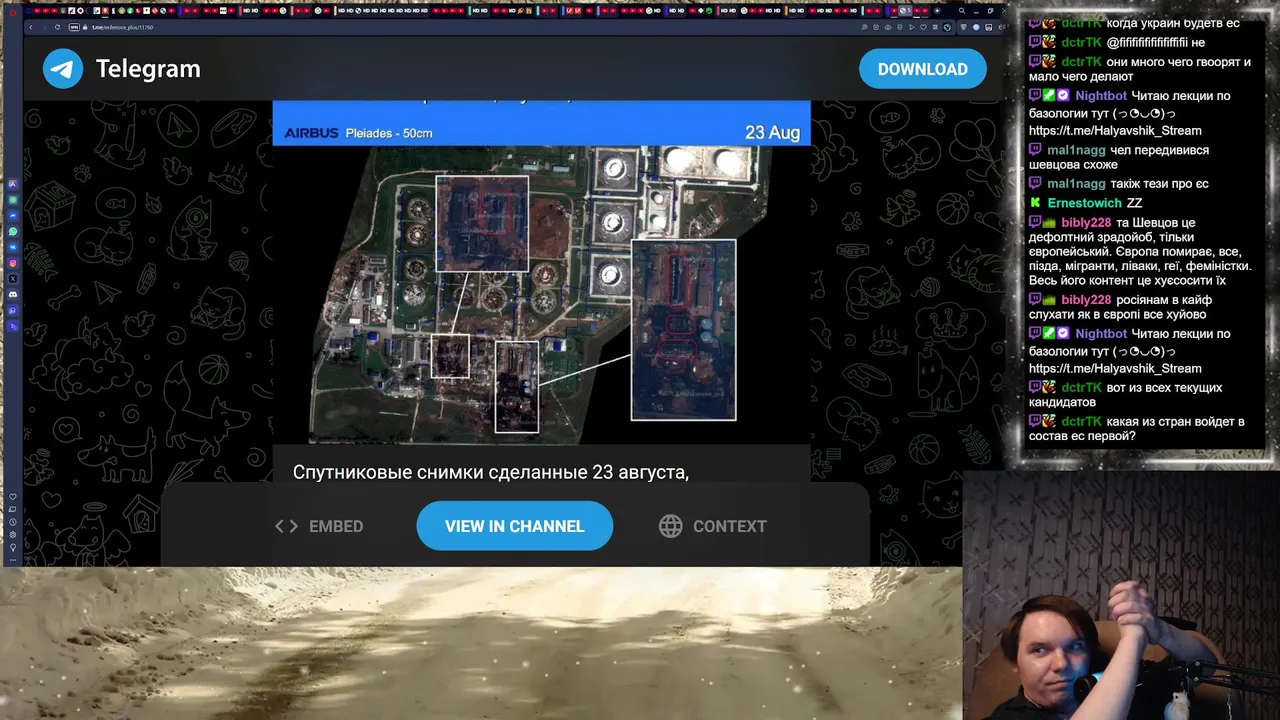Click the CONTEXT label
The image size is (1280, 720).
tap(730, 526)
